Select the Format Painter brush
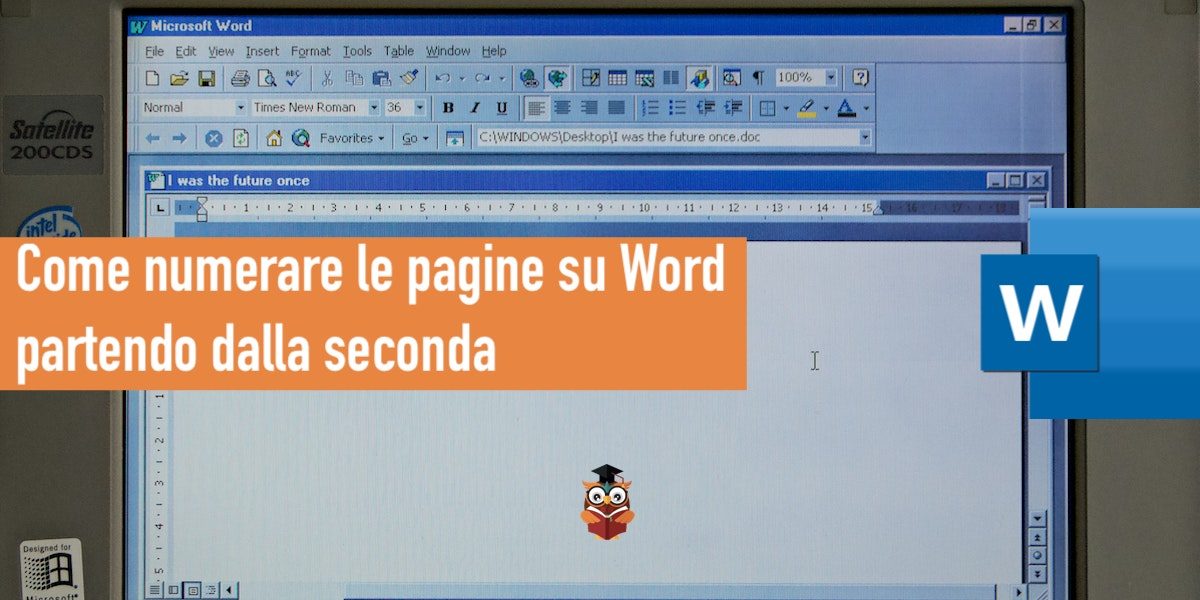Viewport: 1200px width, 600px height. pos(409,77)
